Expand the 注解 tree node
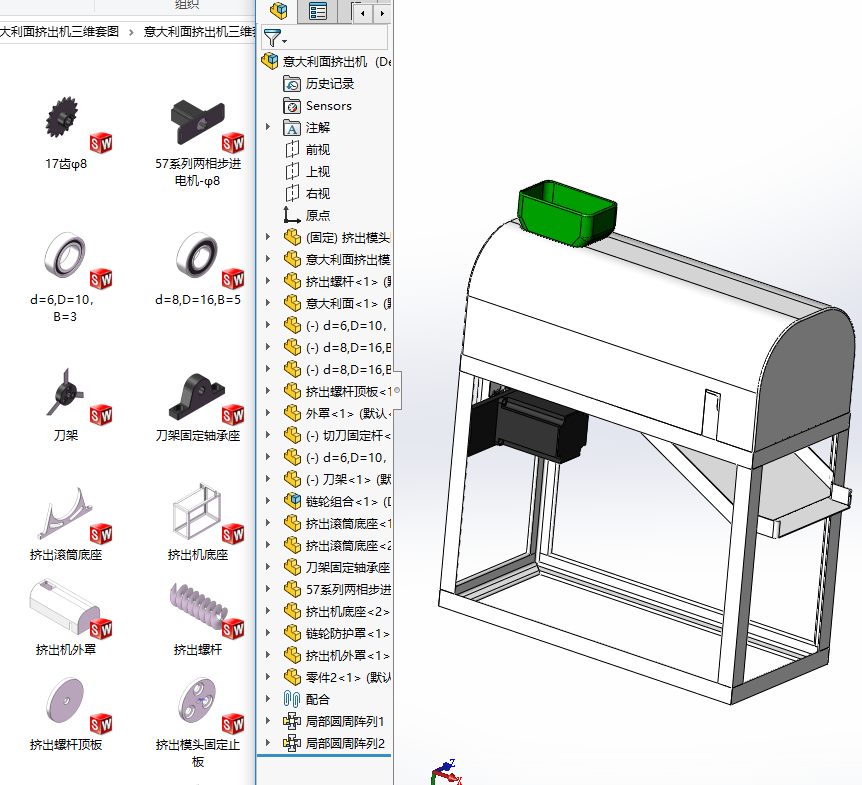The image size is (862, 785). coord(268,127)
